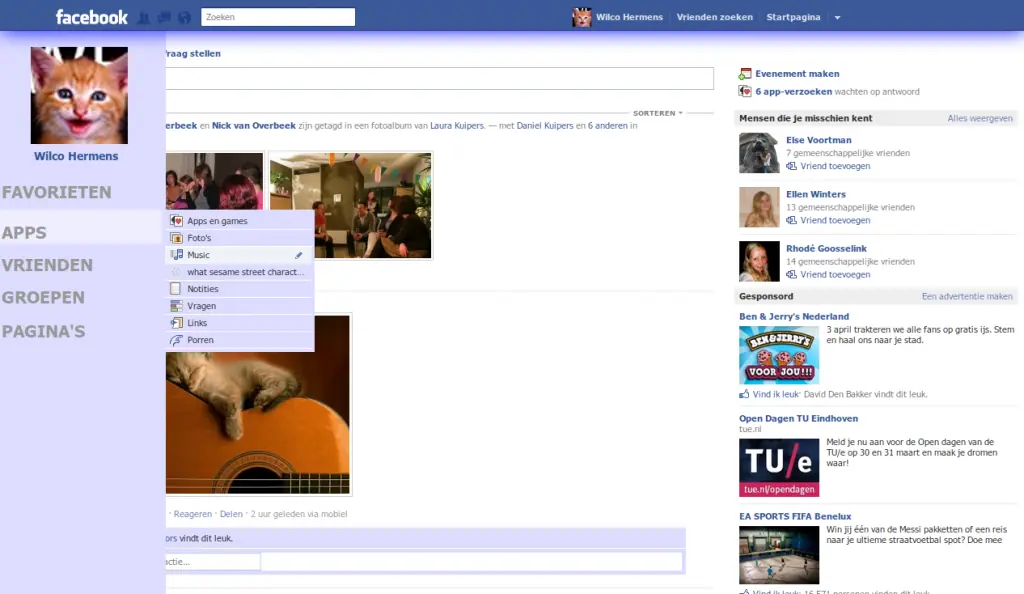The width and height of the screenshot is (1024, 594).
Task: Select Notities in the apps menu
Action: pos(202,289)
